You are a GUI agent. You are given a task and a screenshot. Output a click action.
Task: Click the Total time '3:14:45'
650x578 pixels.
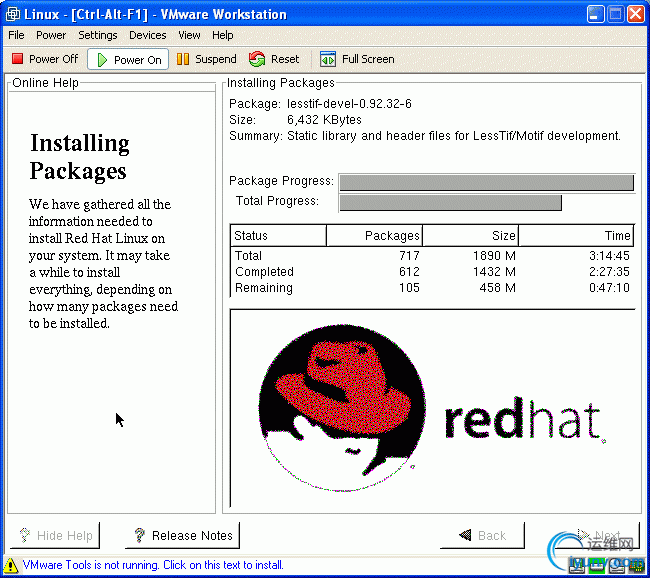pos(609,255)
